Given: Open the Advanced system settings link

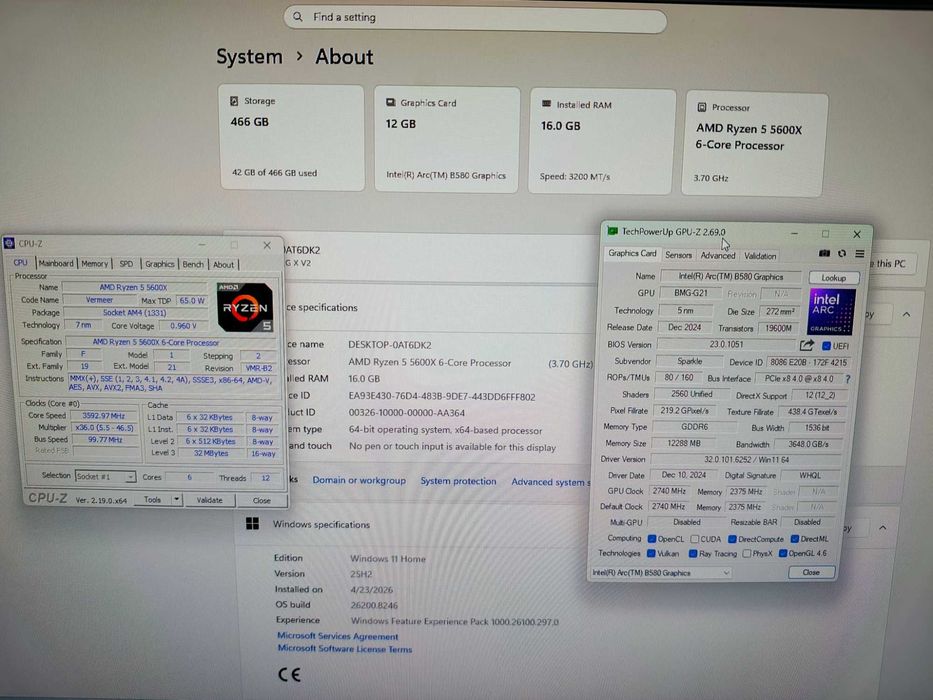Looking at the screenshot, I should [x=550, y=482].
